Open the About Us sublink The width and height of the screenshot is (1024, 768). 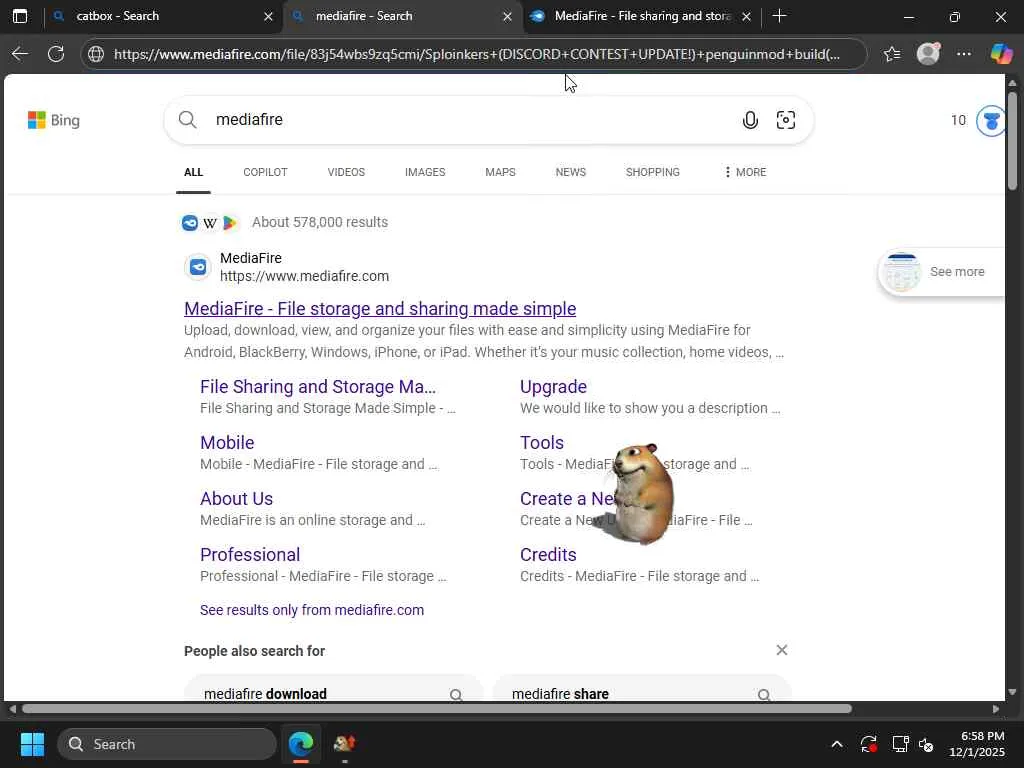236,499
